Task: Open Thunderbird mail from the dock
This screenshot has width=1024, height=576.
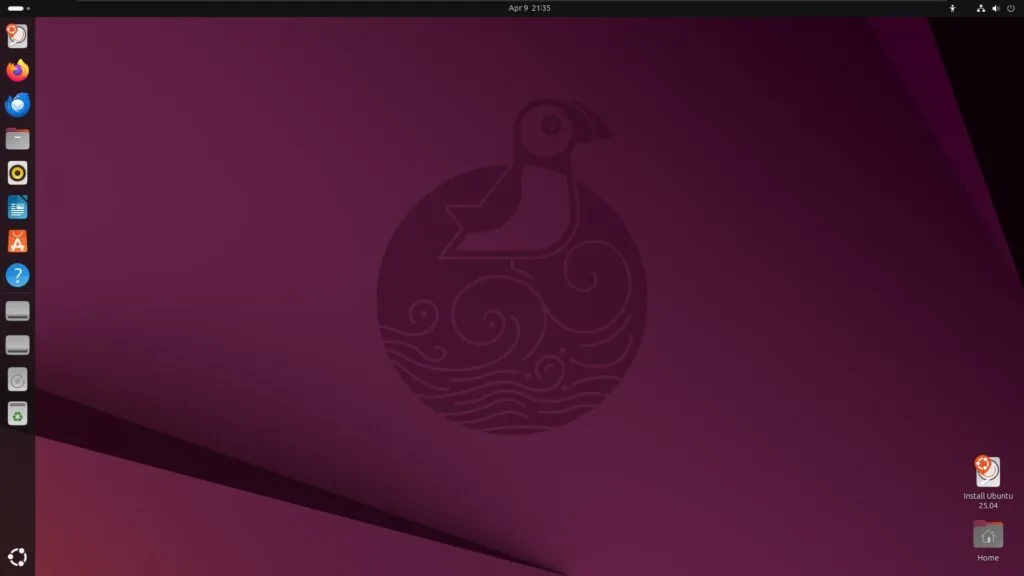Action: (18, 104)
